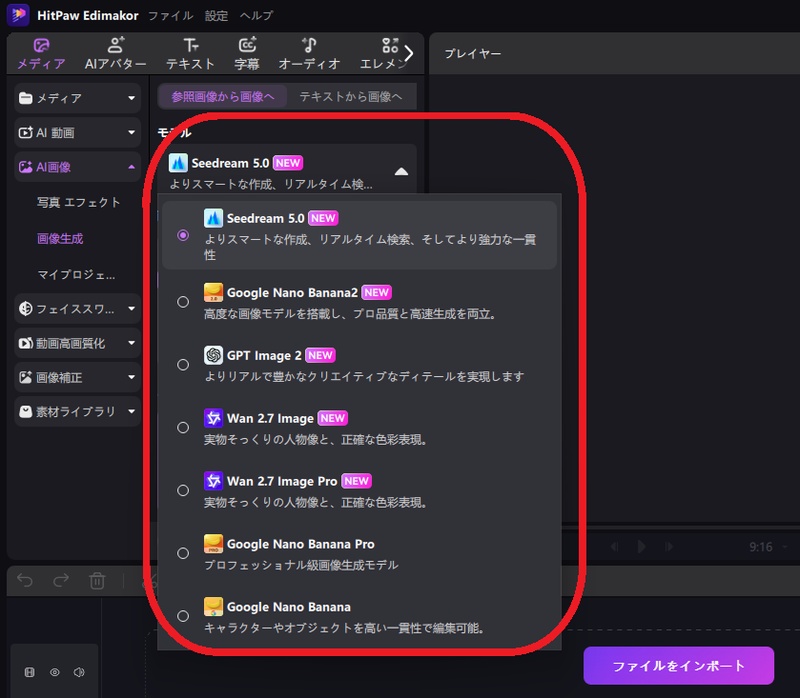Screen dimensions: 800x698
Task: Click the Google Nano Banana2 model icon
Action: pyautogui.click(x=213, y=292)
